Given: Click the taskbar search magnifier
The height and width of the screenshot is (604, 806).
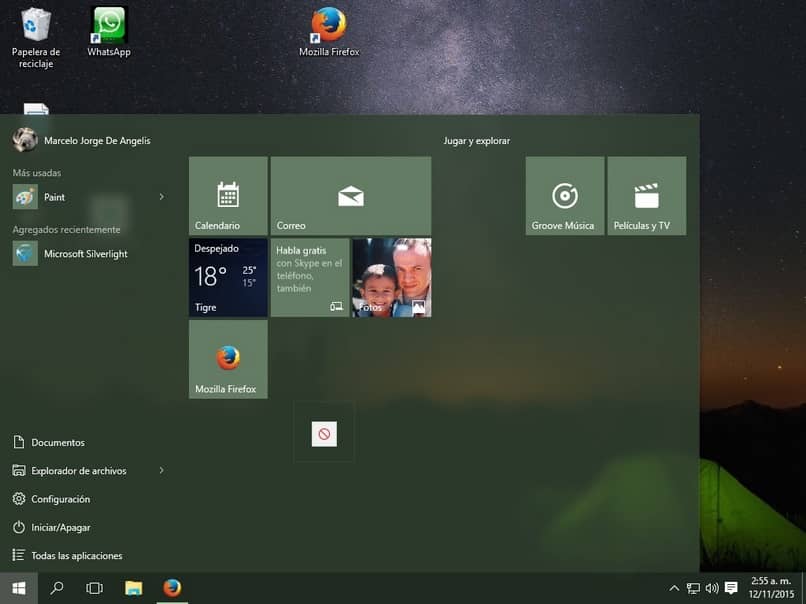Looking at the screenshot, I should 57,588.
